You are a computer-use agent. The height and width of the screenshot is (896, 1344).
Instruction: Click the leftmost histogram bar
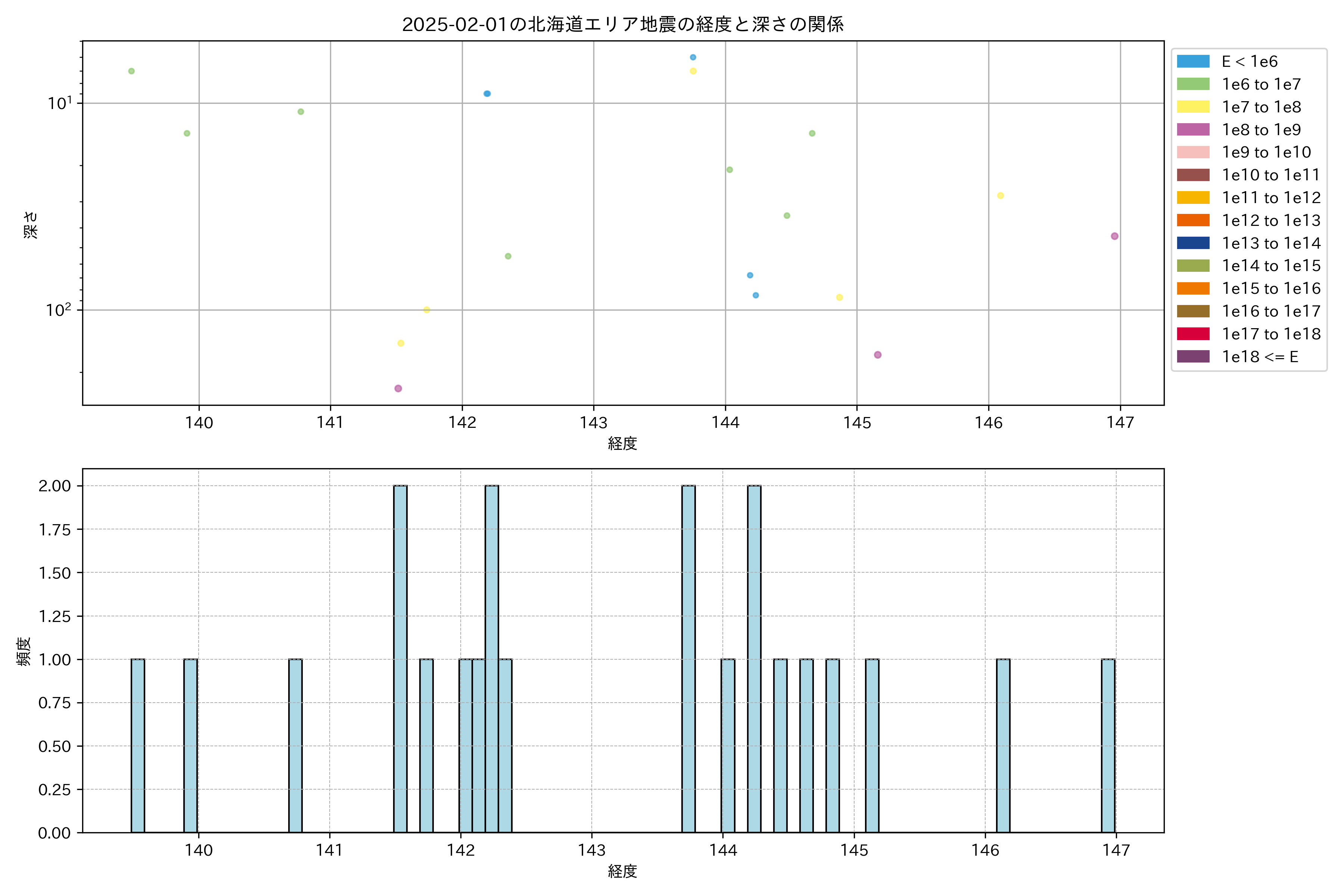tap(138, 746)
